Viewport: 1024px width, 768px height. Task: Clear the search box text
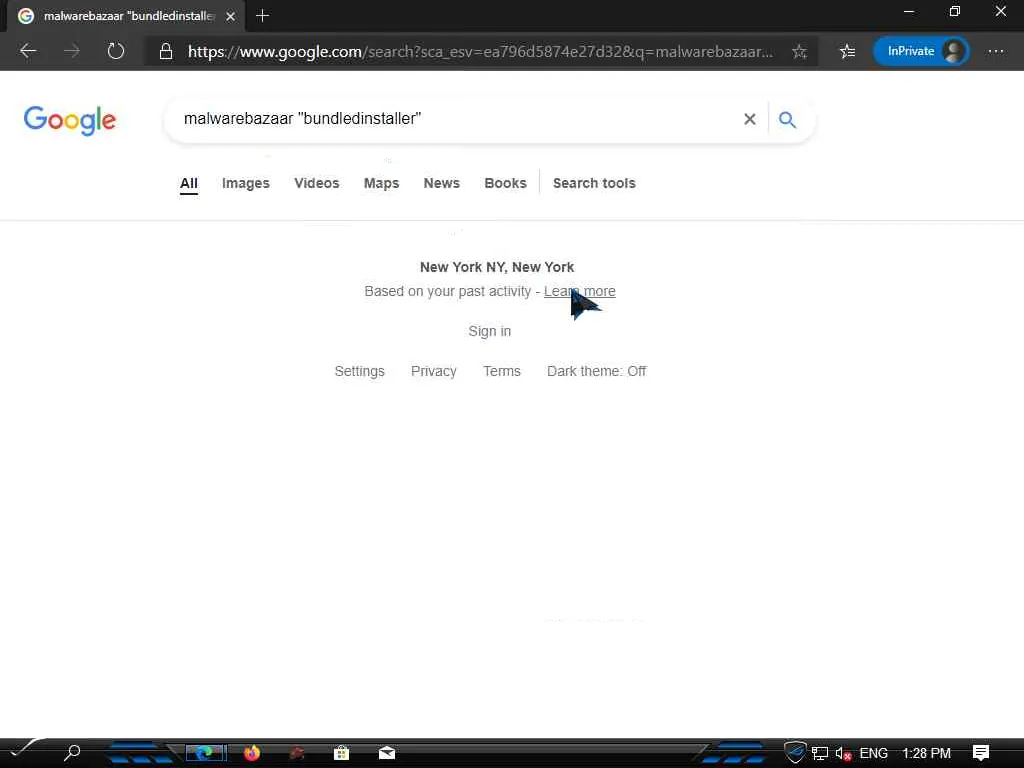[750, 119]
